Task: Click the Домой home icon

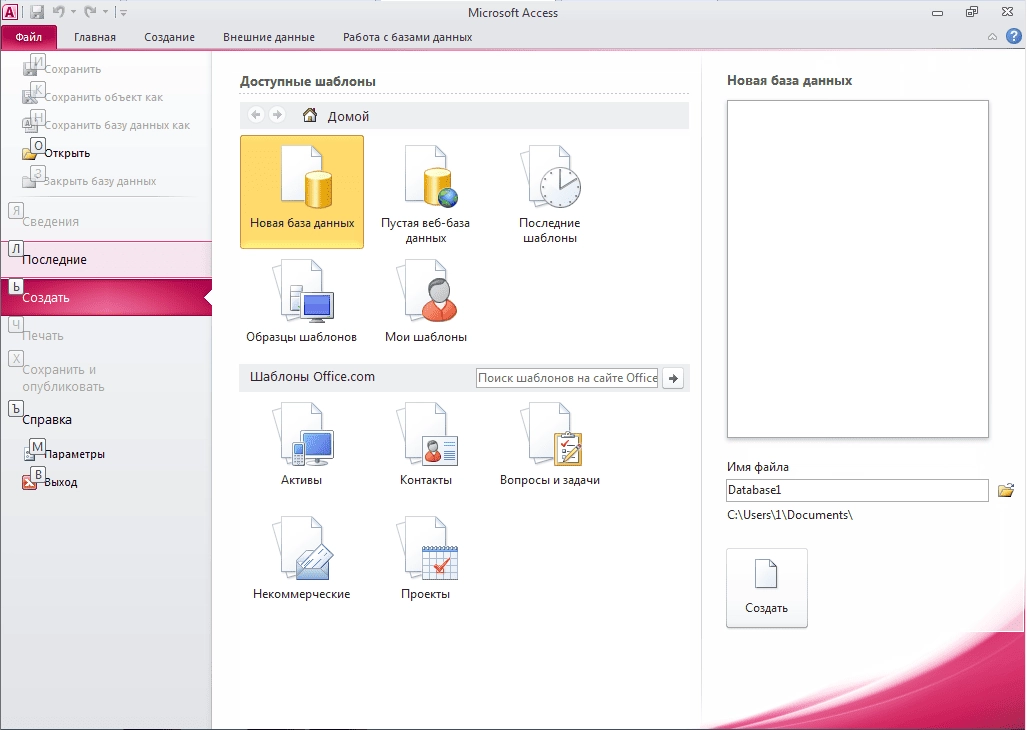Action: (x=310, y=116)
